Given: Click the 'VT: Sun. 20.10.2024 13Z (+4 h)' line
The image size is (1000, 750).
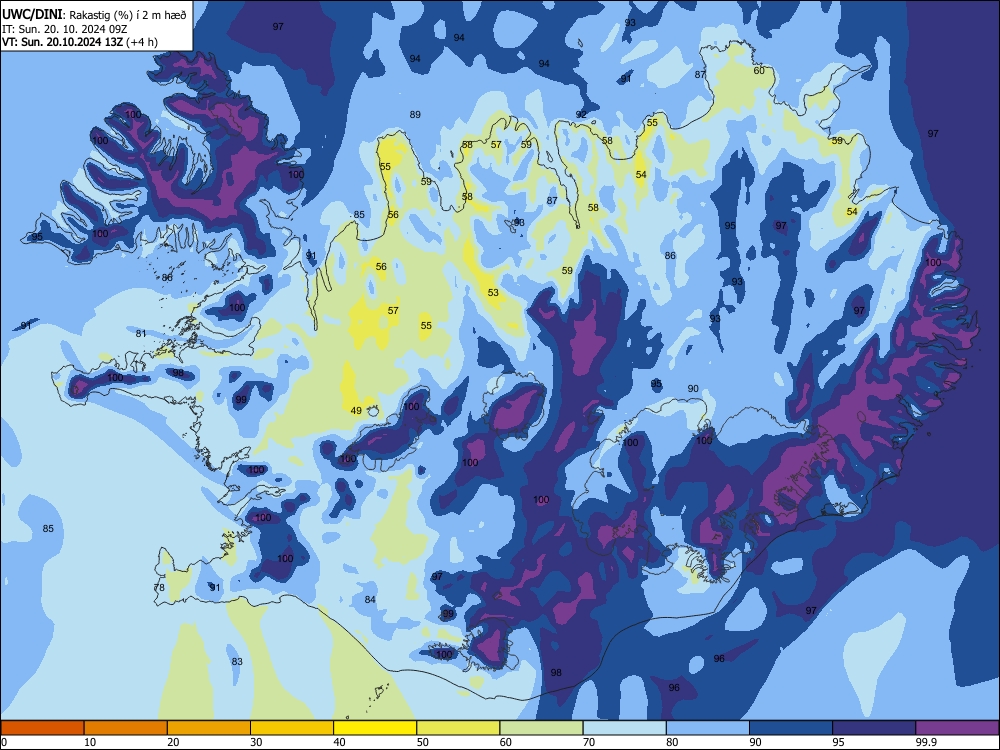Looking at the screenshot, I should pyautogui.click(x=80, y=42).
